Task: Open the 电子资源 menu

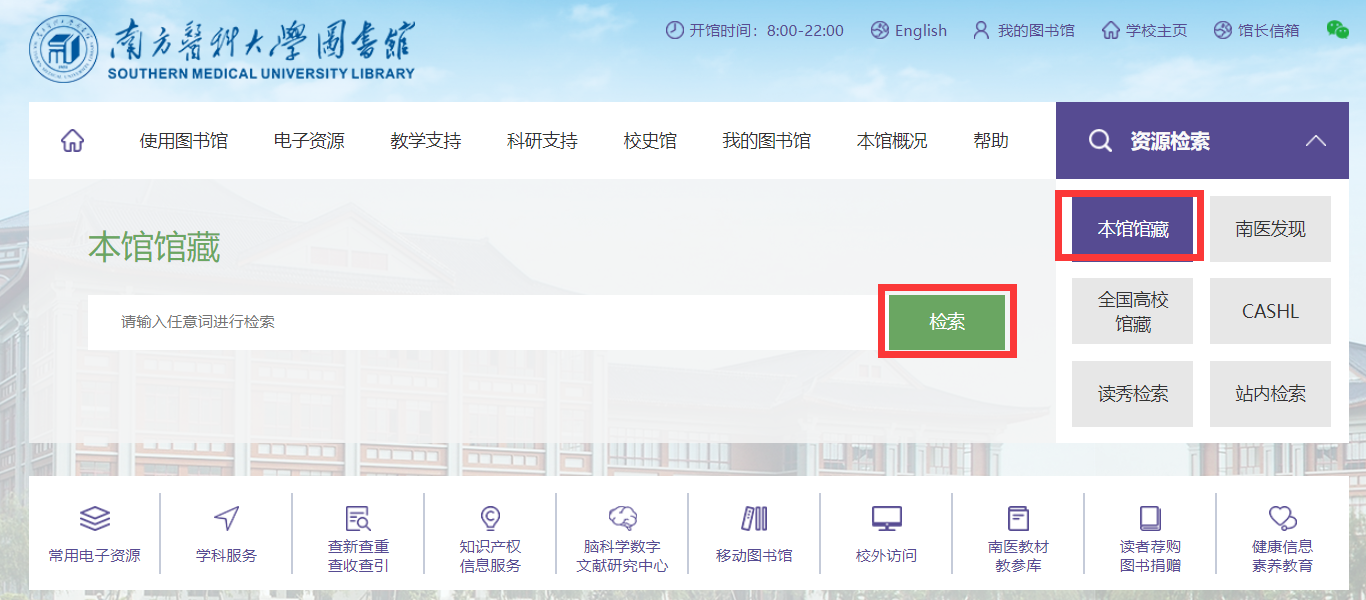Action: coord(309,141)
